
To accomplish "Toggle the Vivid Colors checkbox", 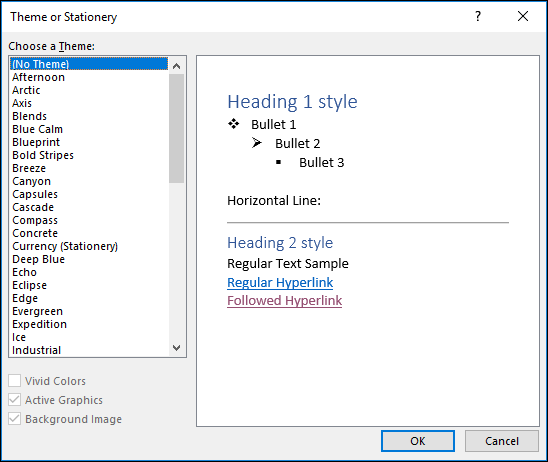I will tap(14, 381).
